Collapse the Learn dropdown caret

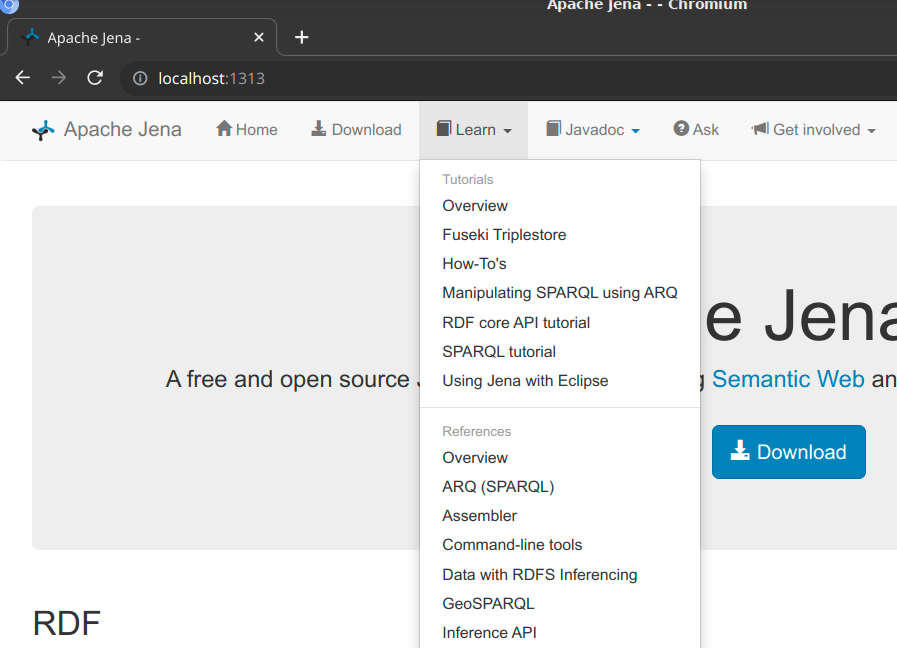click(507, 131)
